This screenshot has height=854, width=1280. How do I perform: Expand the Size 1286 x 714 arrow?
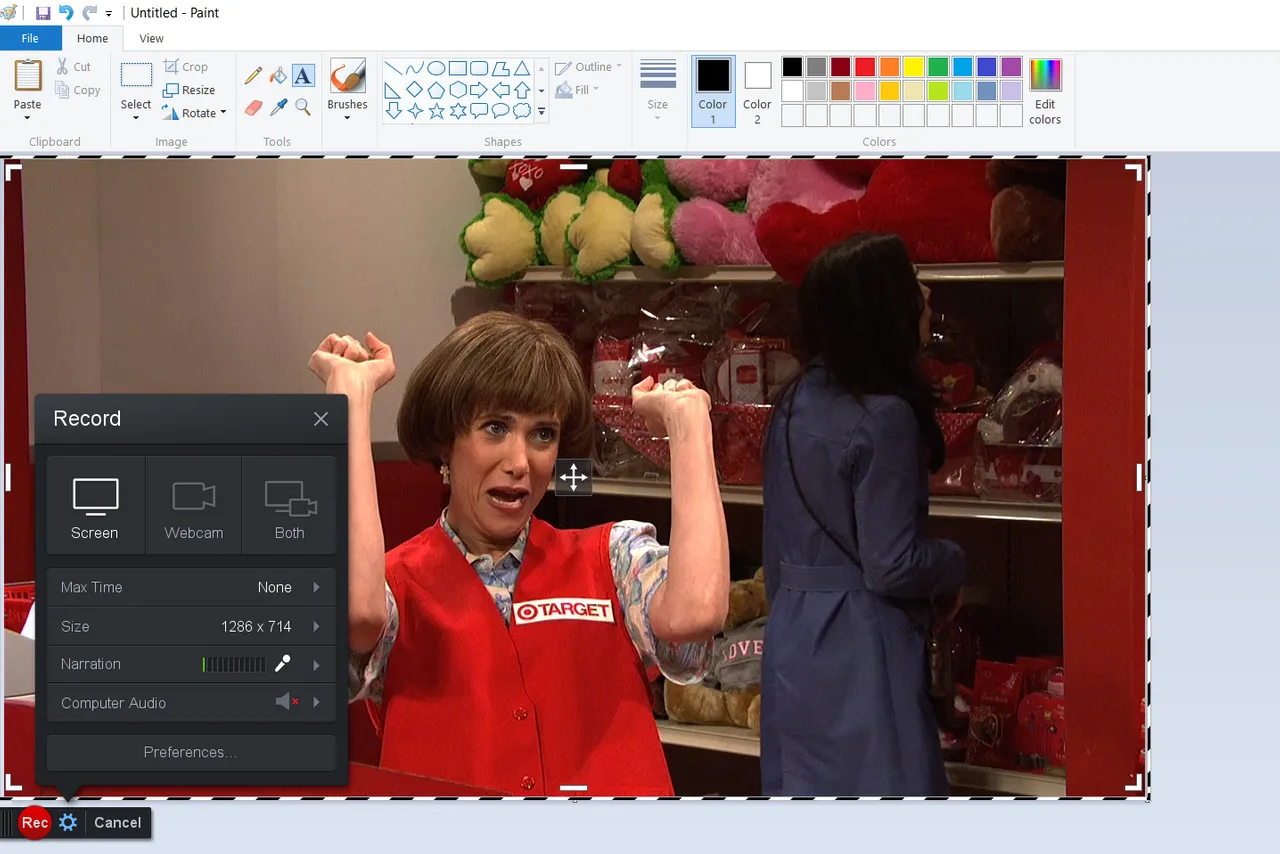316,626
